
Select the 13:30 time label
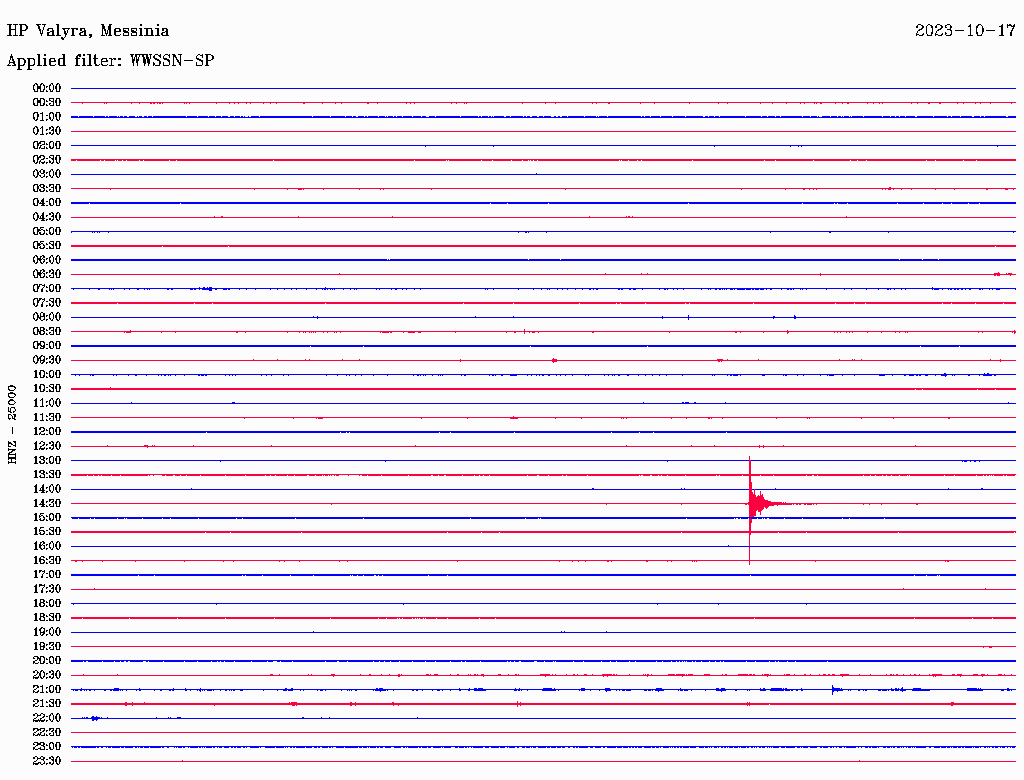point(47,475)
